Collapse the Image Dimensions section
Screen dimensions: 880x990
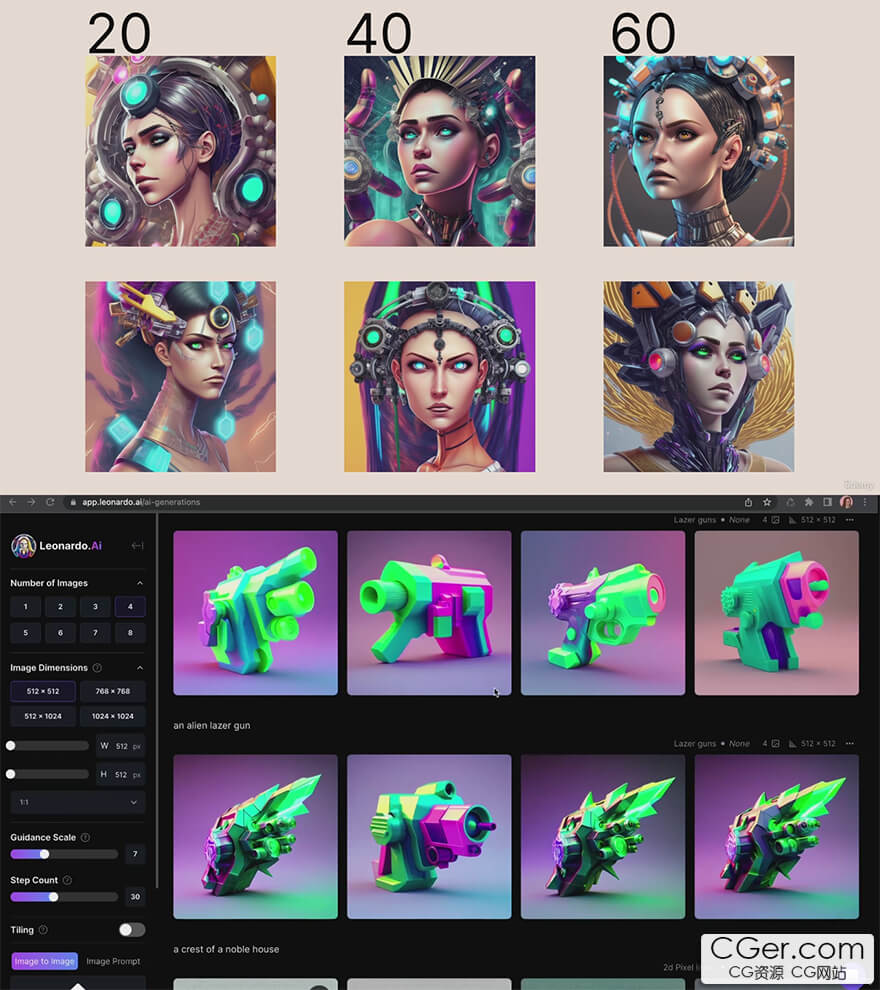[139, 668]
